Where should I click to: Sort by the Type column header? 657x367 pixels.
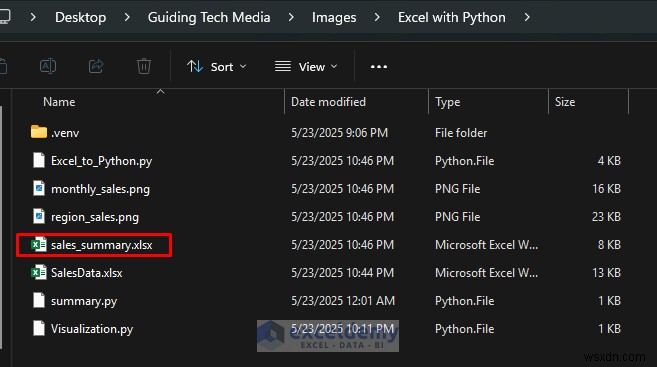(x=447, y=102)
